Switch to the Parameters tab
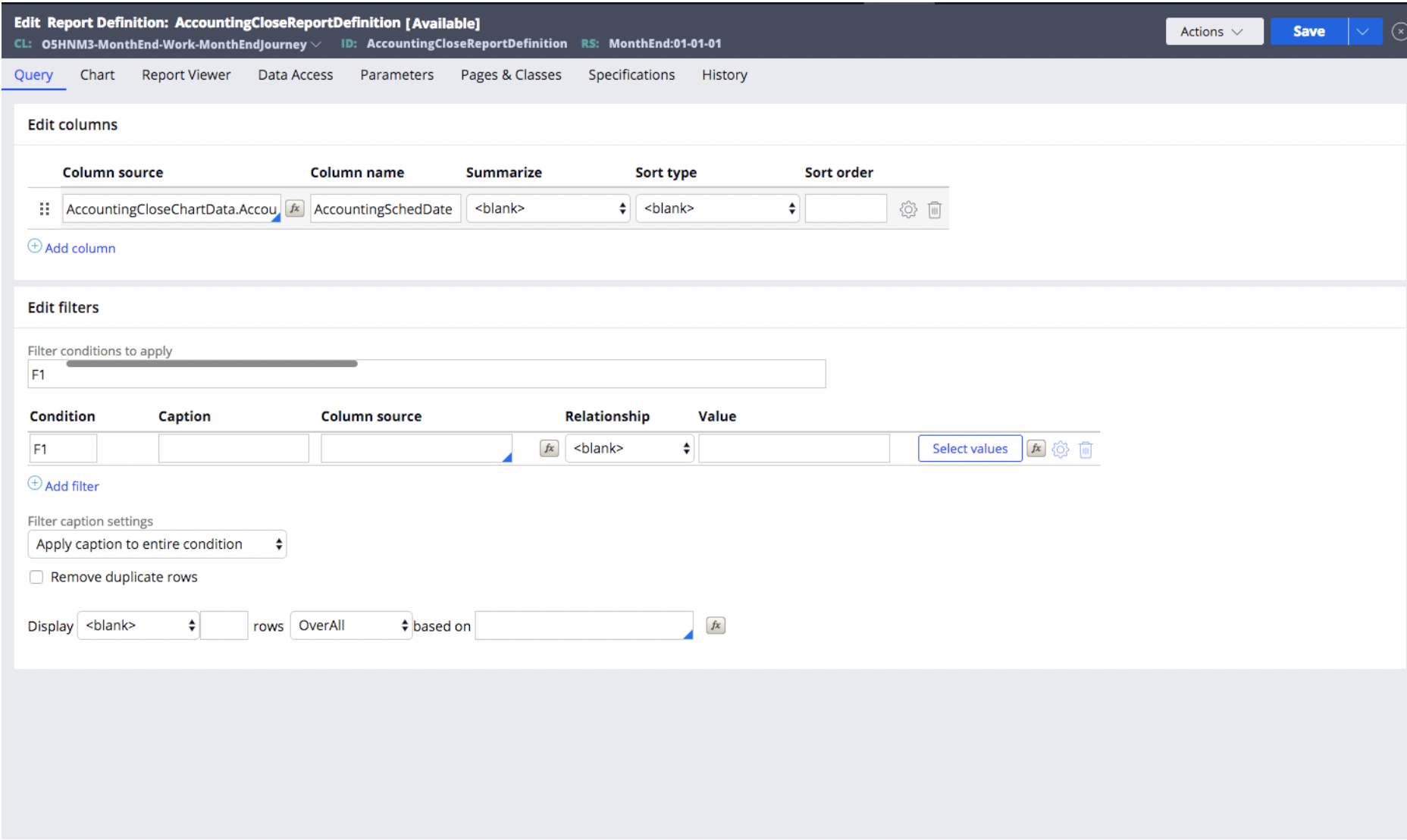 396,75
